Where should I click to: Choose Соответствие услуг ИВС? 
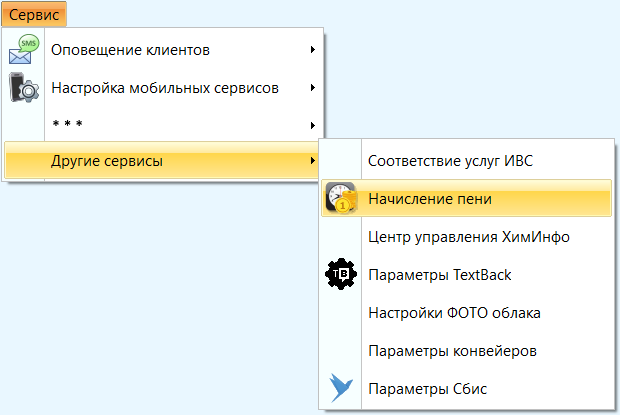click(467, 161)
